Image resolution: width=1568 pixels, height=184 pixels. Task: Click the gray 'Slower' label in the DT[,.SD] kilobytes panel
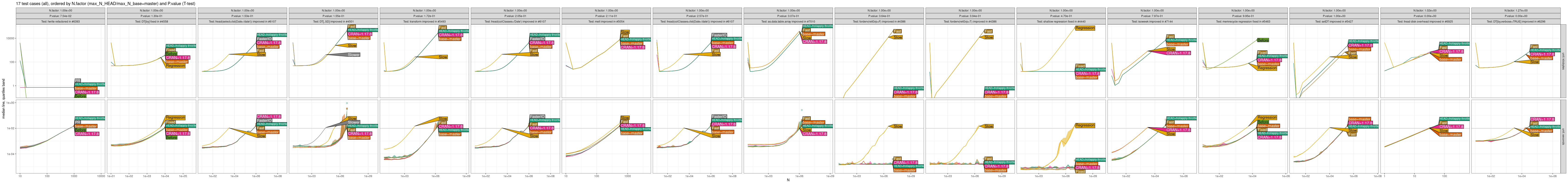pyautogui.click(x=353, y=55)
